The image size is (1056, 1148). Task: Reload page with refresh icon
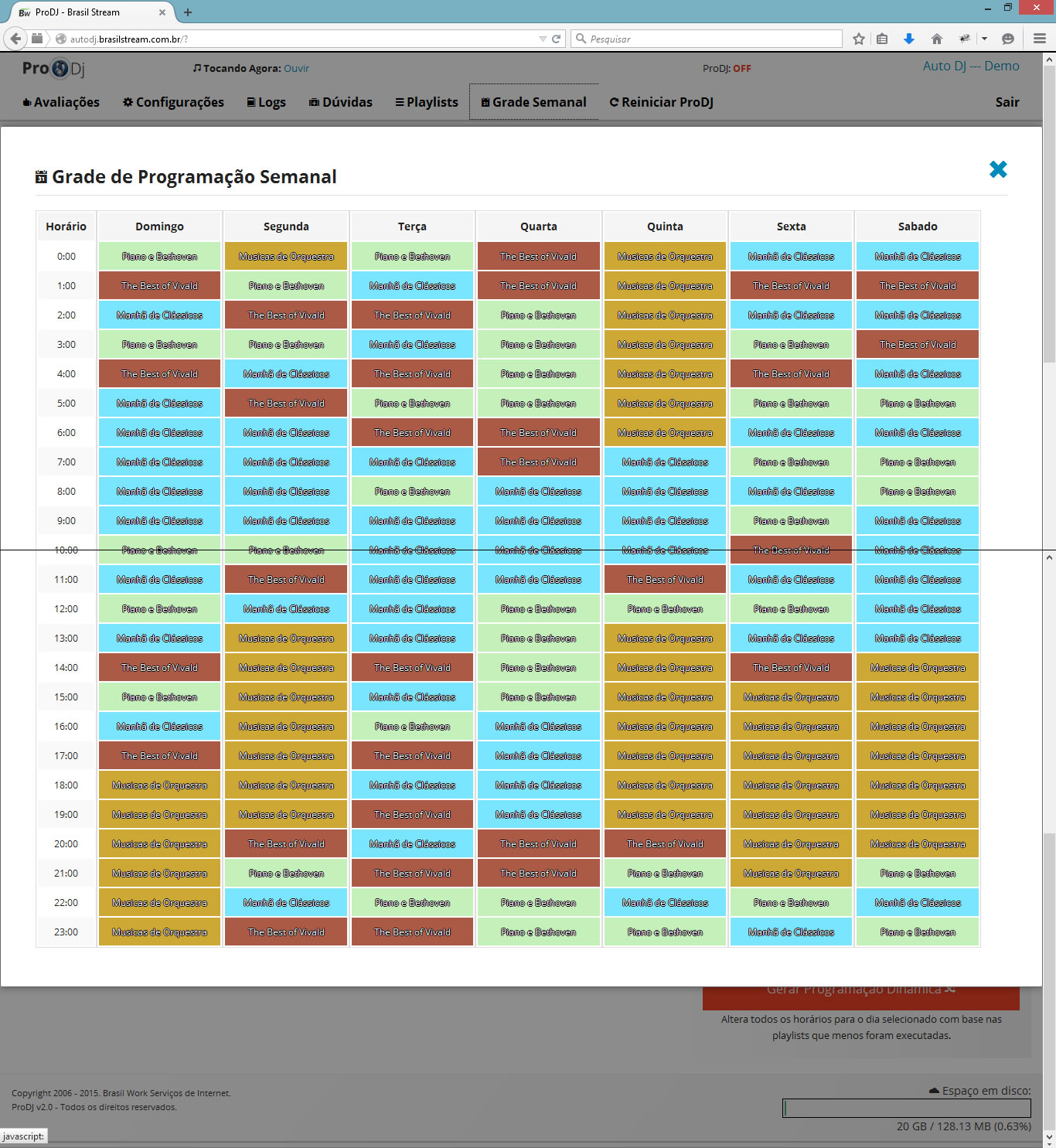click(556, 39)
